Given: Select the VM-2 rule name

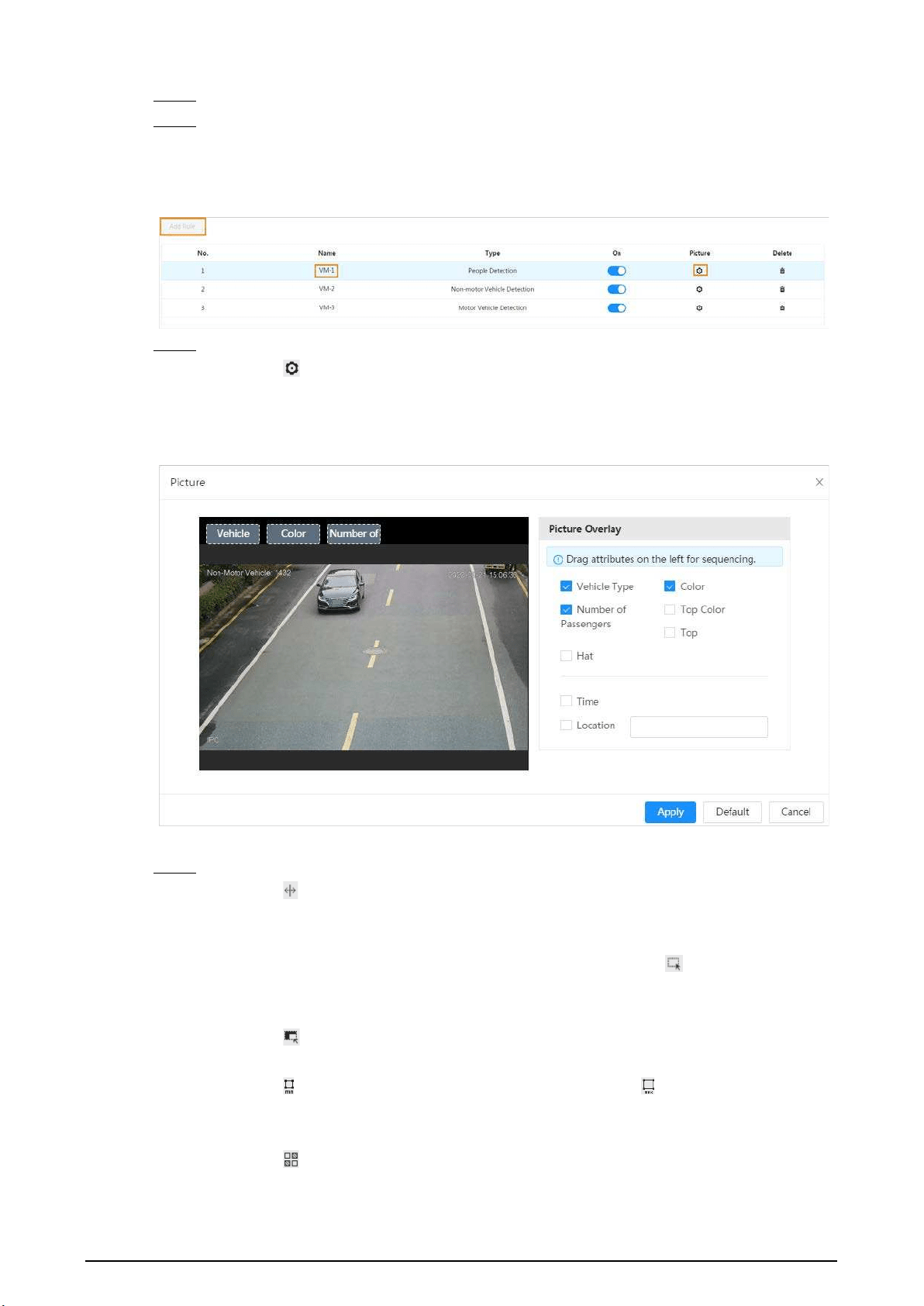Looking at the screenshot, I should click(326, 289).
